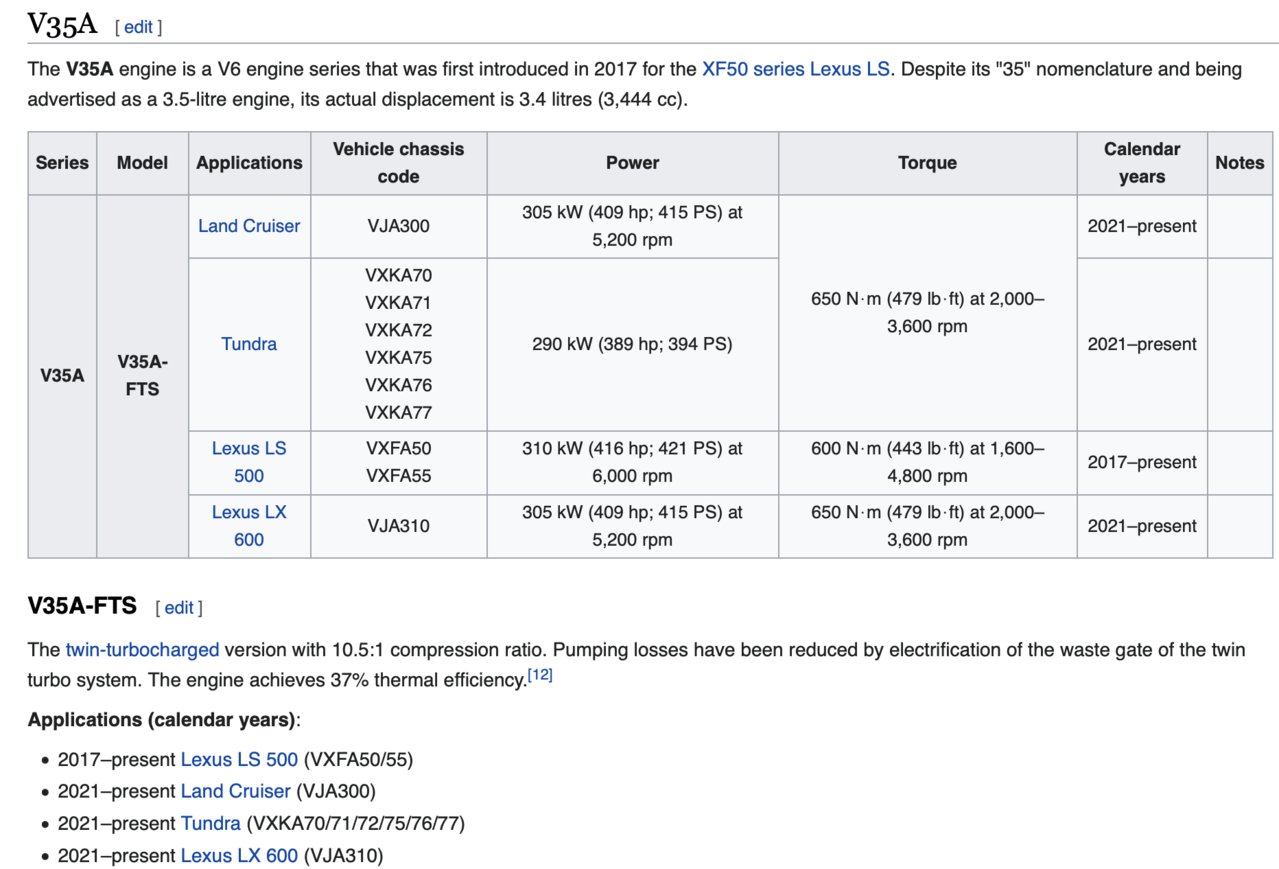Click the VXKA77 chassis code

(398, 412)
